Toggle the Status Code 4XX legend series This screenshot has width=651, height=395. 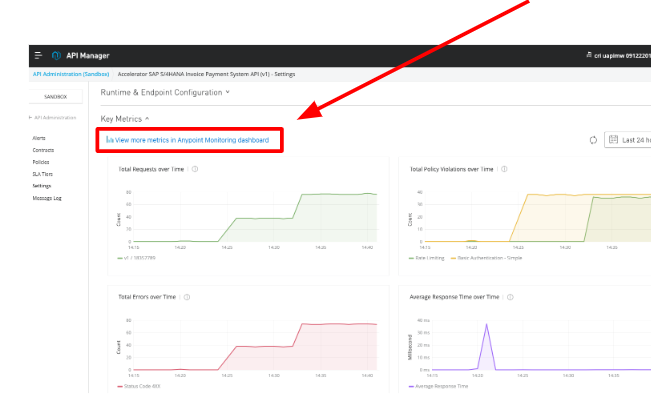click(x=139, y=386)
